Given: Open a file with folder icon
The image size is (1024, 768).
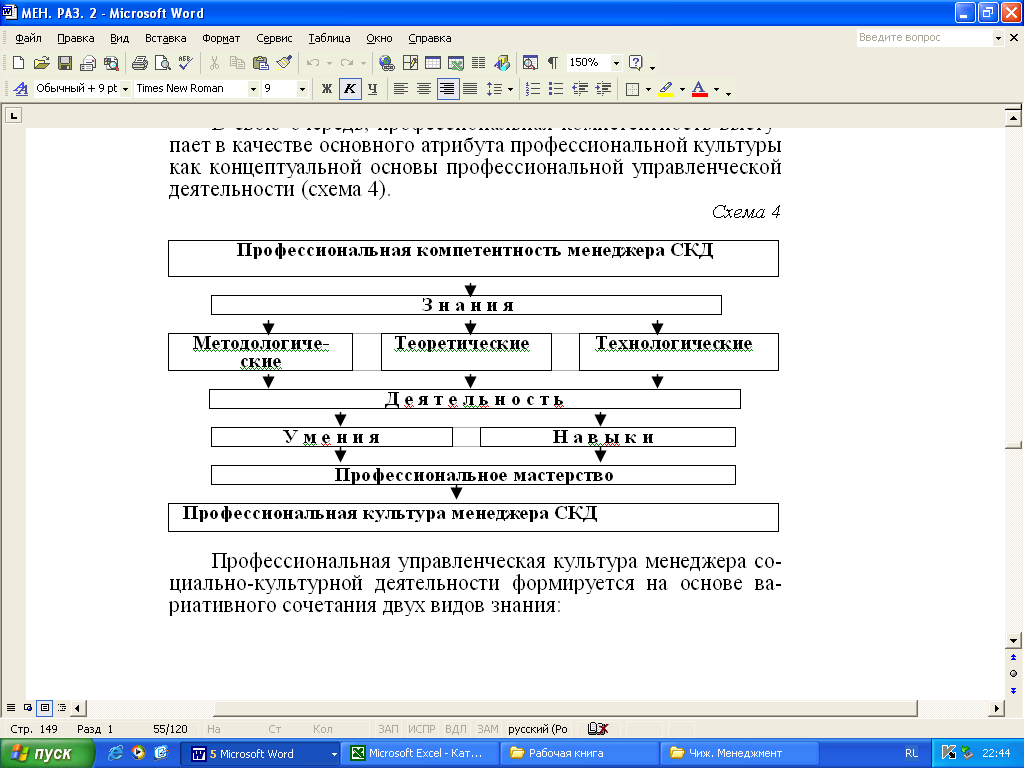Looking at the screenshot, I should tap(41, 63).
